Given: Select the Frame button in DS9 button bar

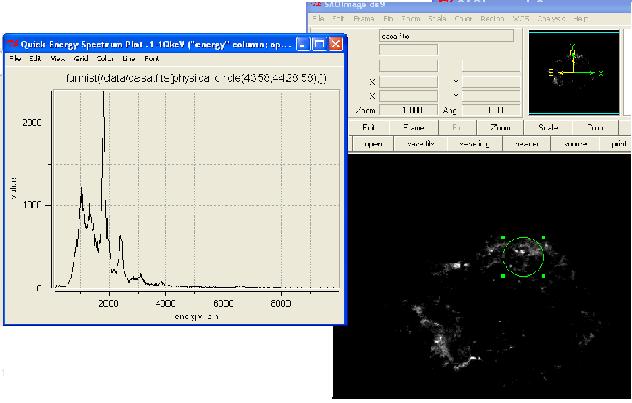Looking at the screenshot, I should coord(414,128).
